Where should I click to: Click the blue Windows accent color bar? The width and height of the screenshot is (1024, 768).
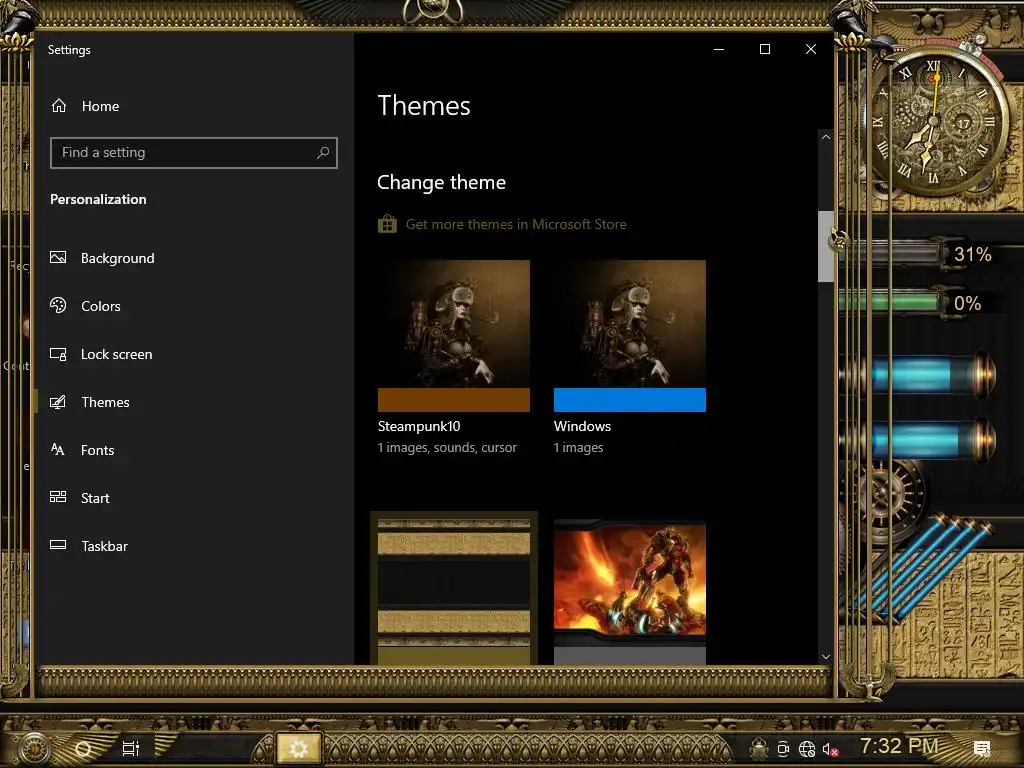pos(630,400)
